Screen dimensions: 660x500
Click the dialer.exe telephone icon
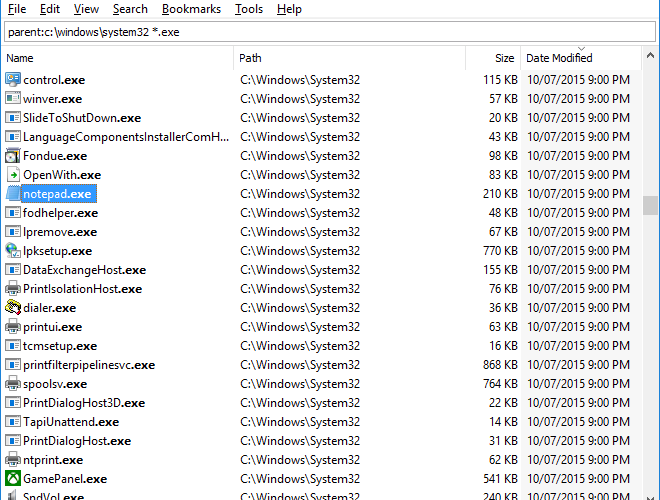pos(13,308)
